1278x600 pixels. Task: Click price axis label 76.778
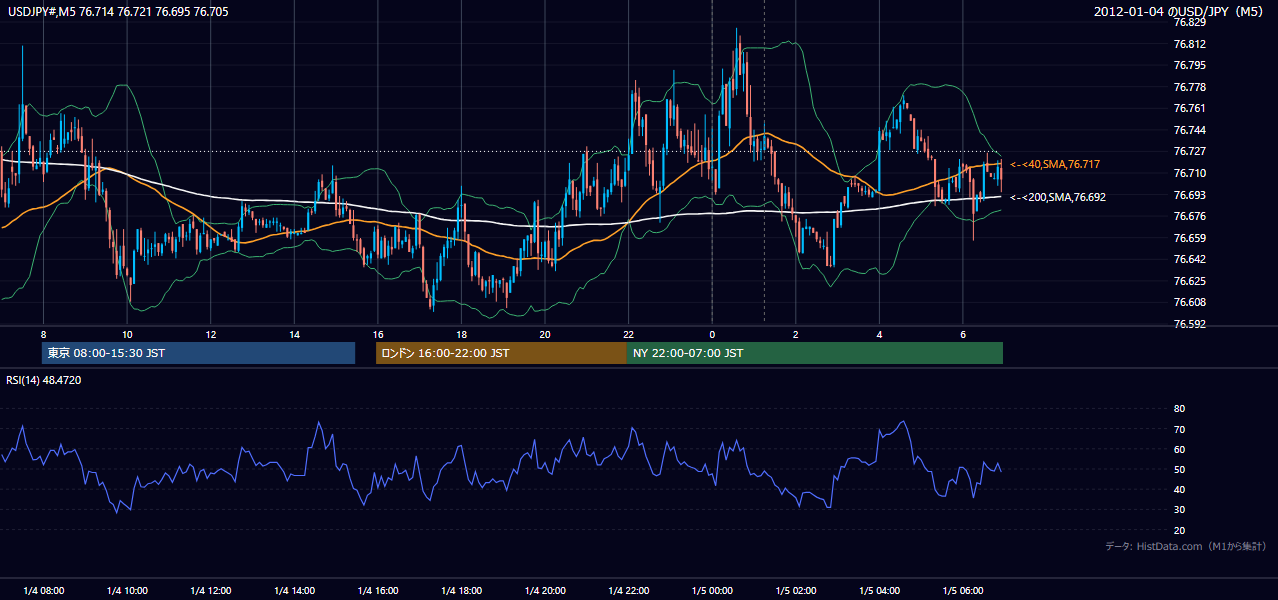[1191, 87]
